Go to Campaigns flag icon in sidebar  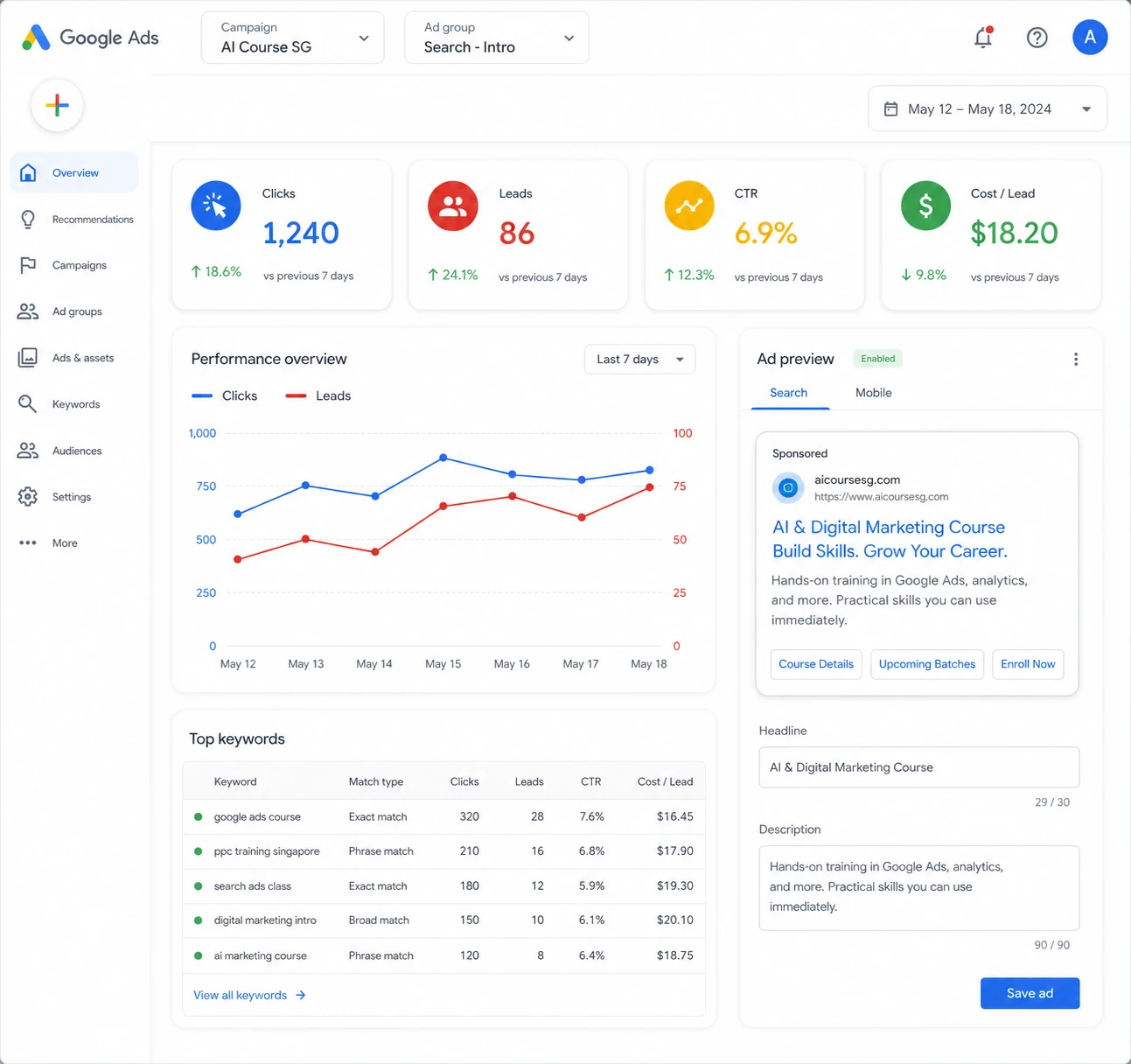tap(28, 265)
